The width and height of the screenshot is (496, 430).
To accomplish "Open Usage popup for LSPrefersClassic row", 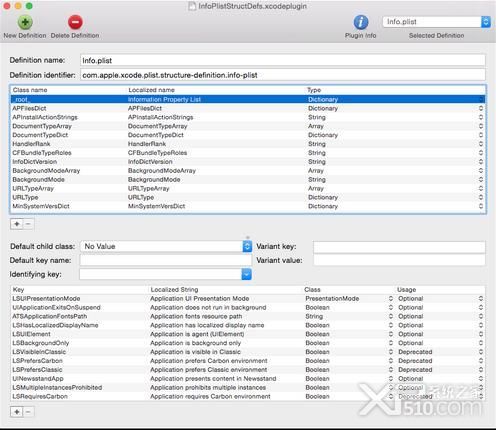I will (481, 370).
